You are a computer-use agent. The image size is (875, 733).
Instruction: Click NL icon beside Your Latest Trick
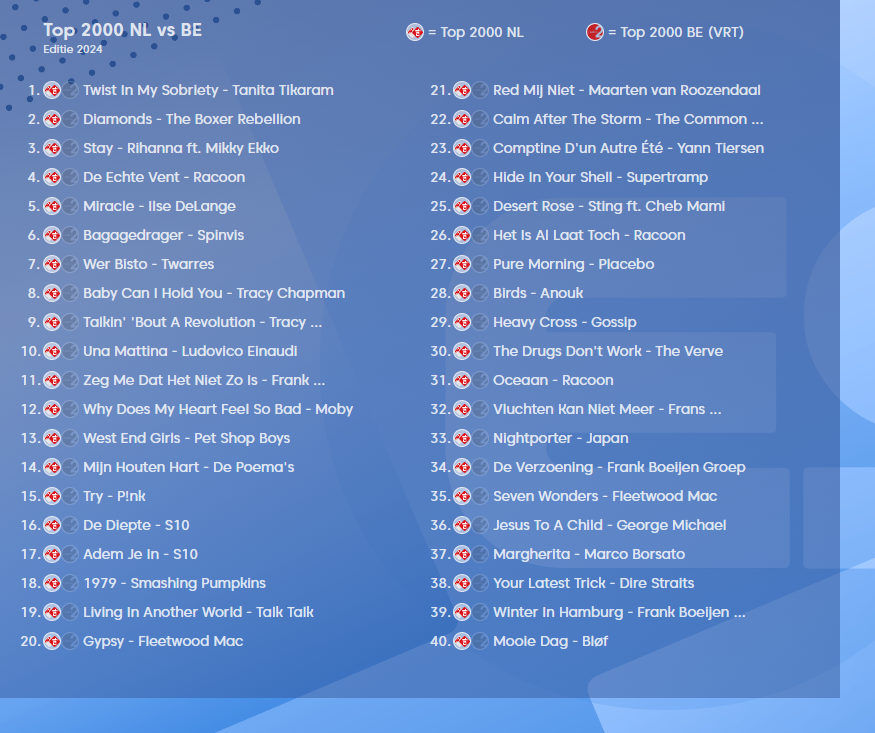[x=462, y=583]
